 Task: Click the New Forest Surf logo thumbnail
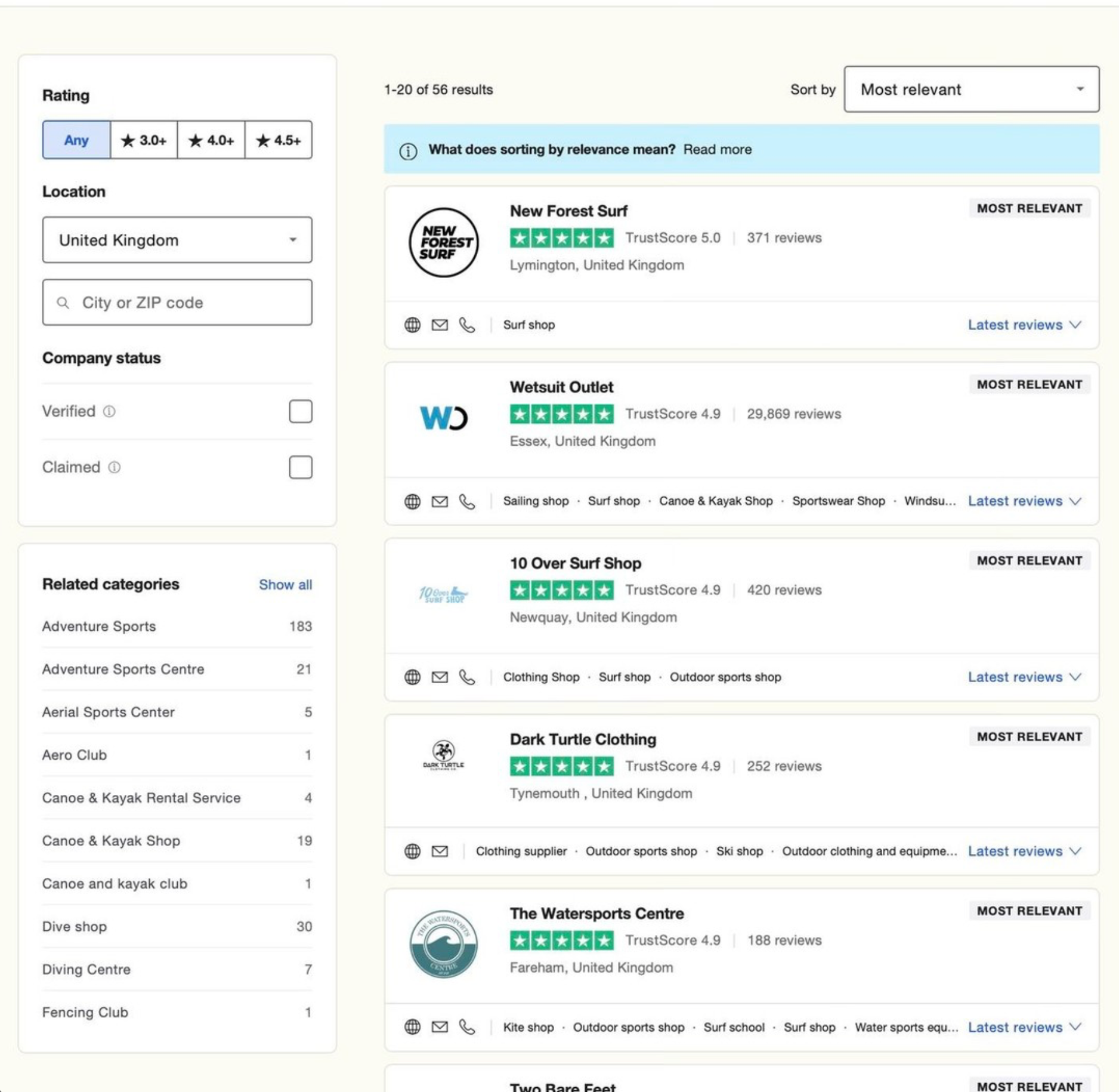pyautogui.click(x=443, y=242)
